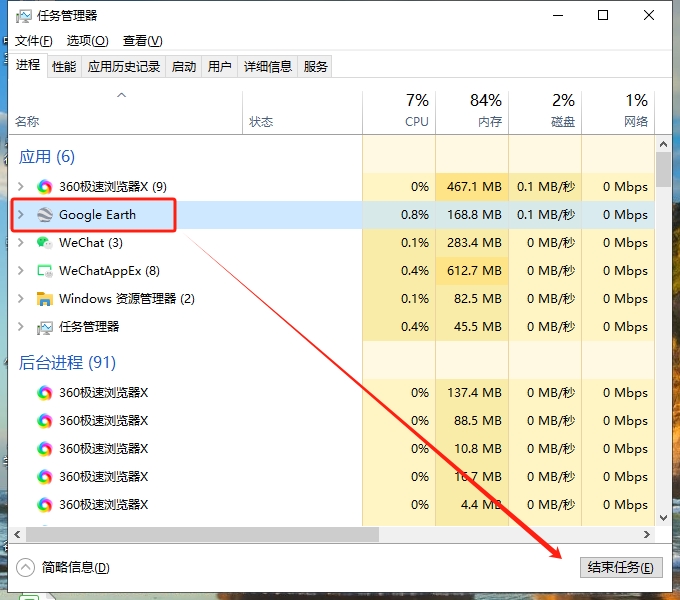Click the 0.8% CPU cell of Google Earth
Image resolution: width=680 pixels, height=600 pixels.
[399, 215]
